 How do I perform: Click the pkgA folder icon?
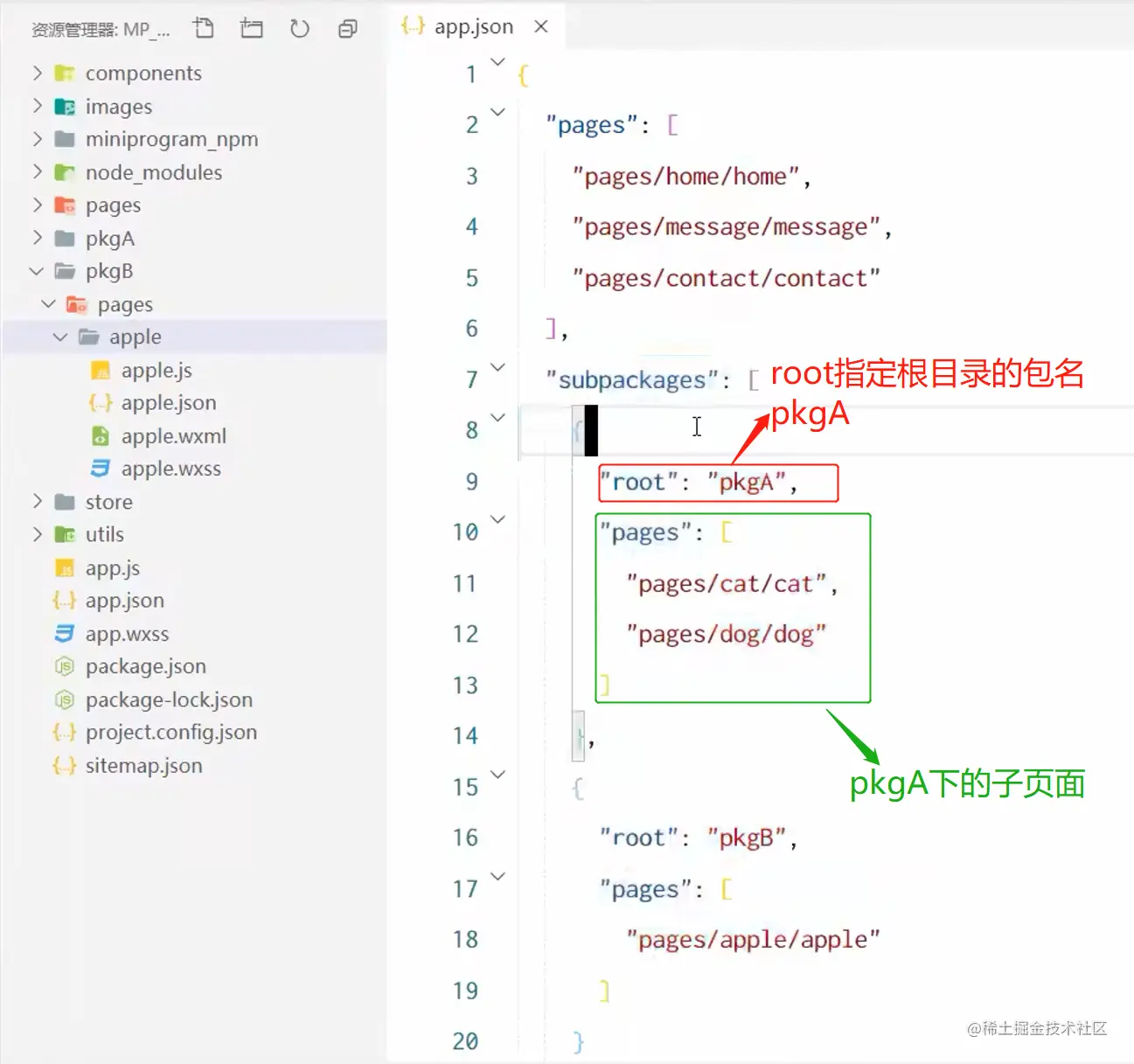click(x=65, y=238)
